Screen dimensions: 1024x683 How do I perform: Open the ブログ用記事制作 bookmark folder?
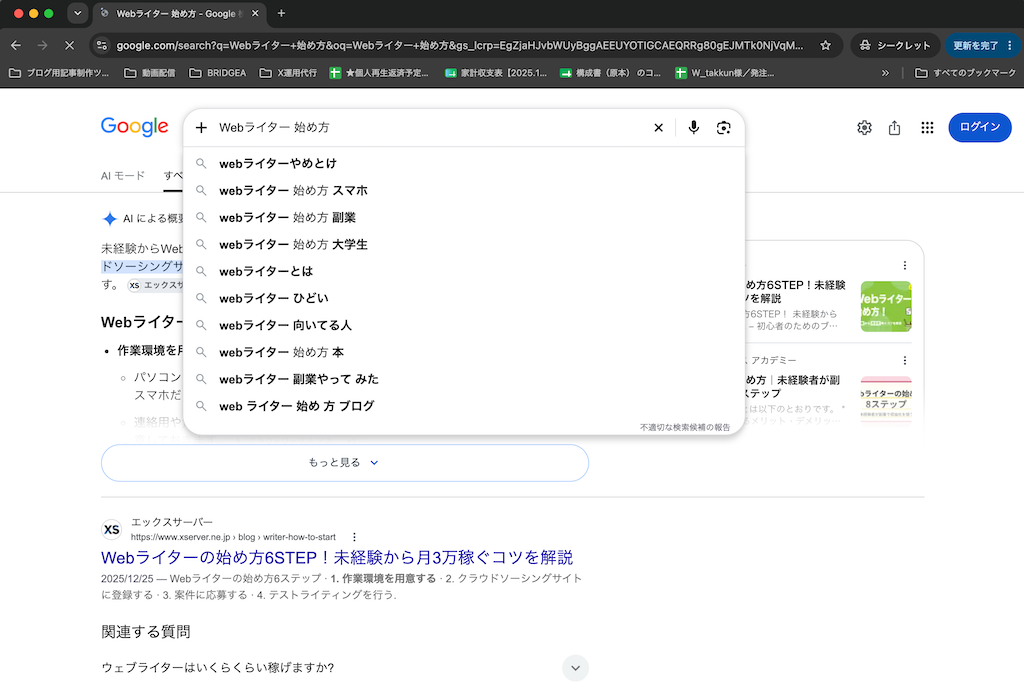point(59,72)
